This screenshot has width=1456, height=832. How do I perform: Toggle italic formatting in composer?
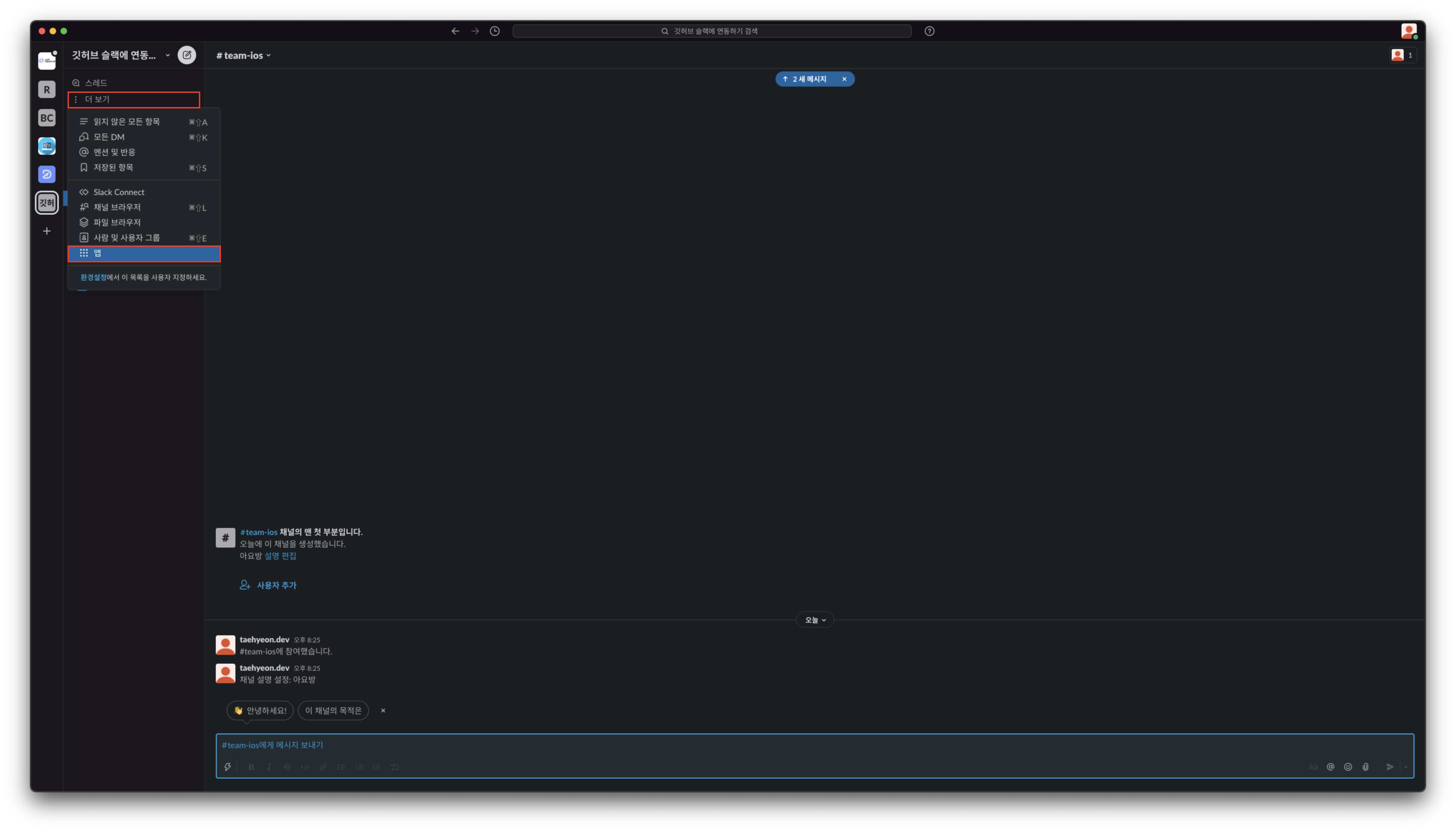tap(269, 767)
